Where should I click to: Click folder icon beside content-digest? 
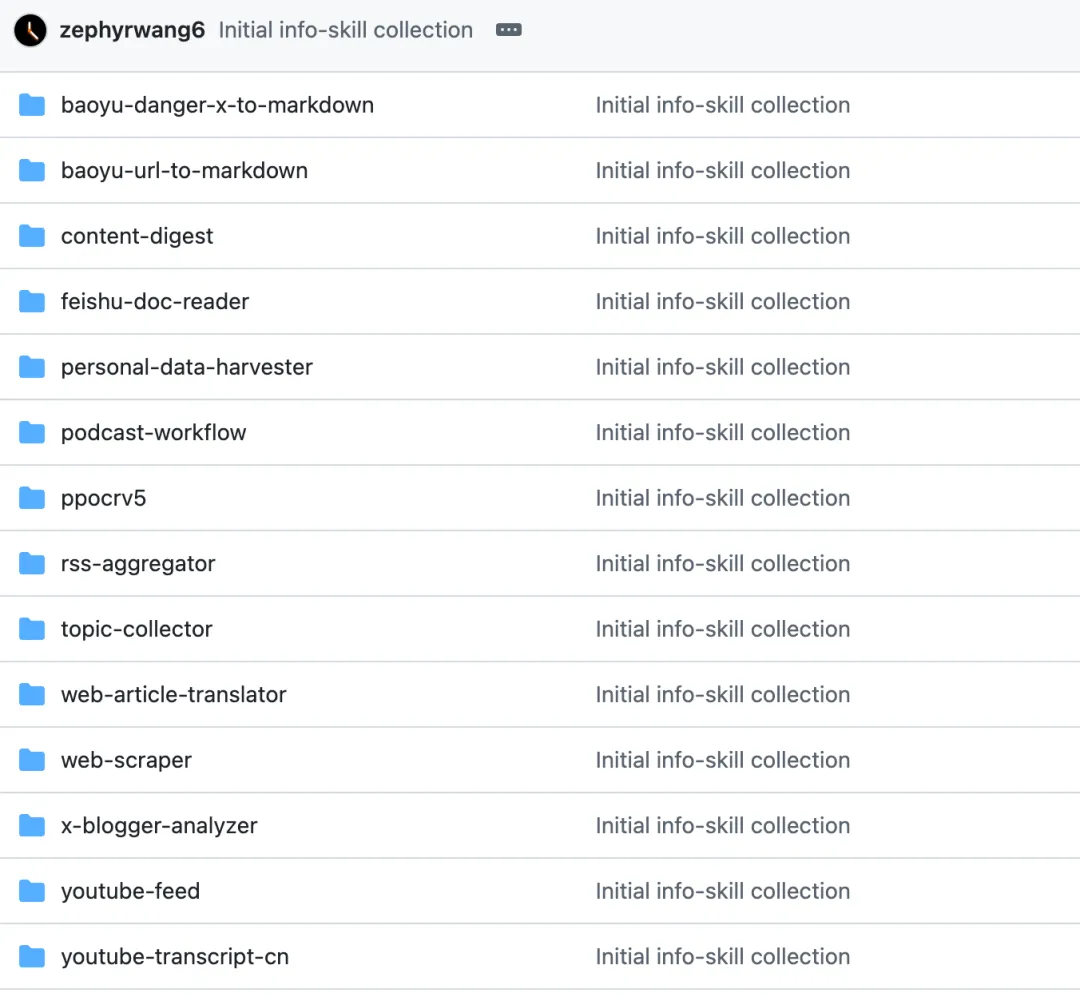click(x=32, y=236)
